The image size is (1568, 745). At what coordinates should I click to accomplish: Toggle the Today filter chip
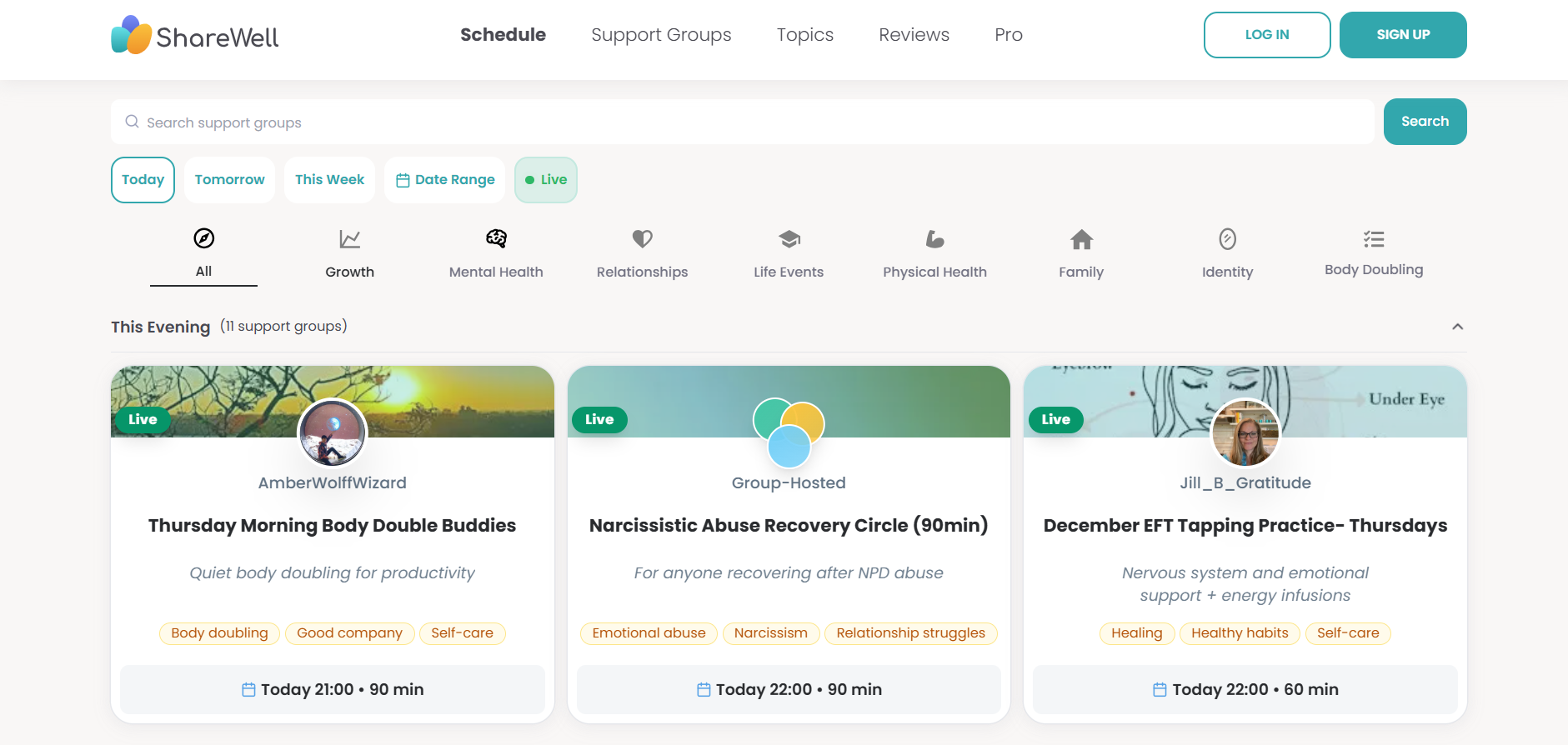click(143, 180)
